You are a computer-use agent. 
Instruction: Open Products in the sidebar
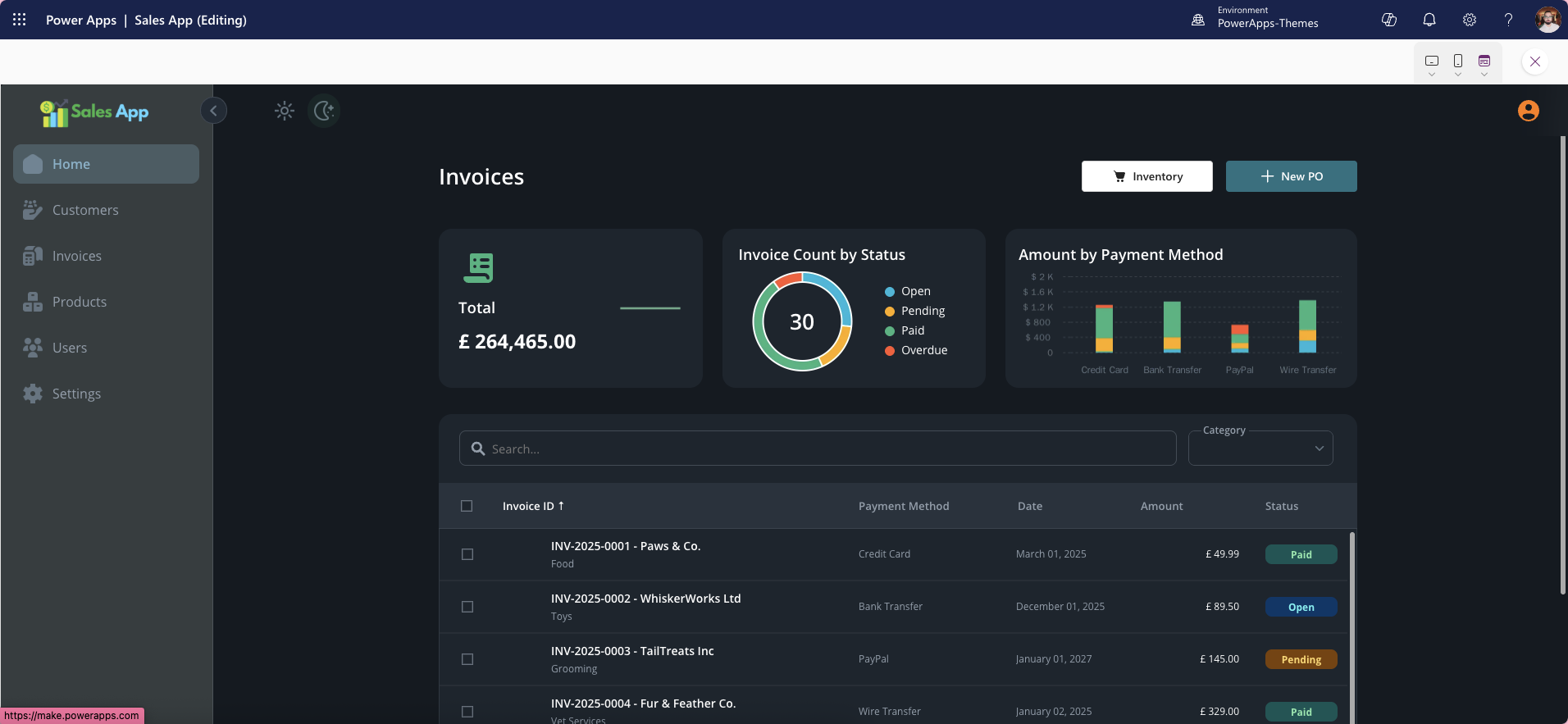pos(80,302)
